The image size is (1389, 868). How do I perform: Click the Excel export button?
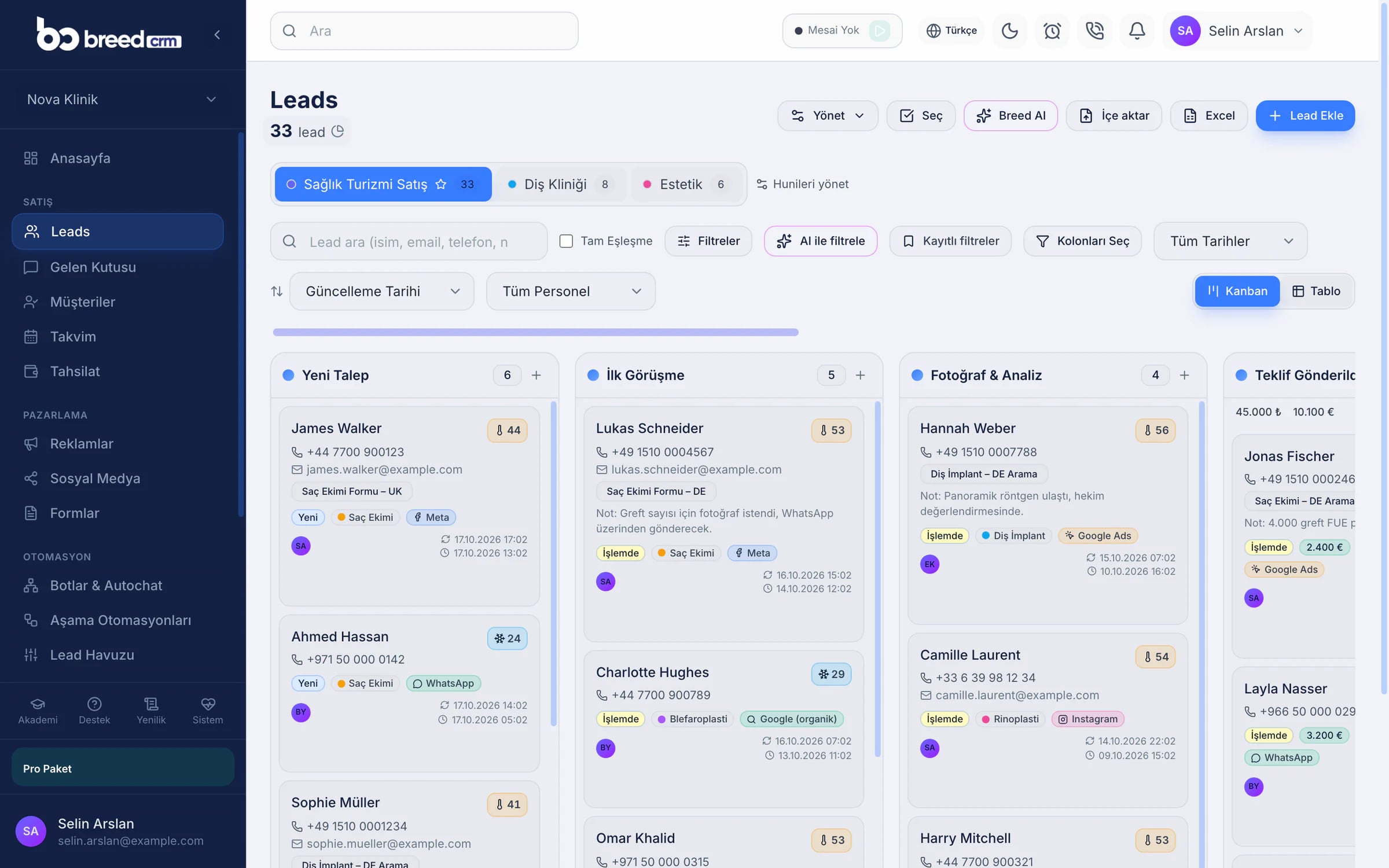pos(1209,116)
